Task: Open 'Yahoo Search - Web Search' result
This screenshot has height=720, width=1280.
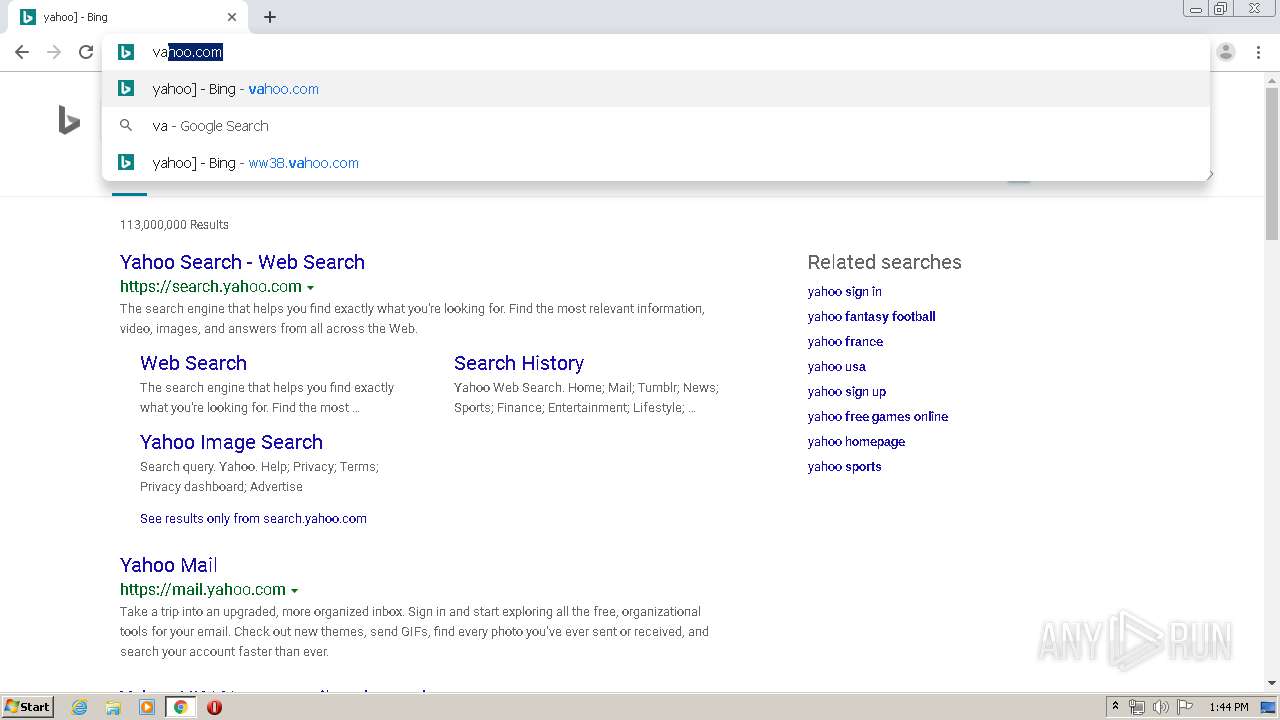Action: [242, 262]
